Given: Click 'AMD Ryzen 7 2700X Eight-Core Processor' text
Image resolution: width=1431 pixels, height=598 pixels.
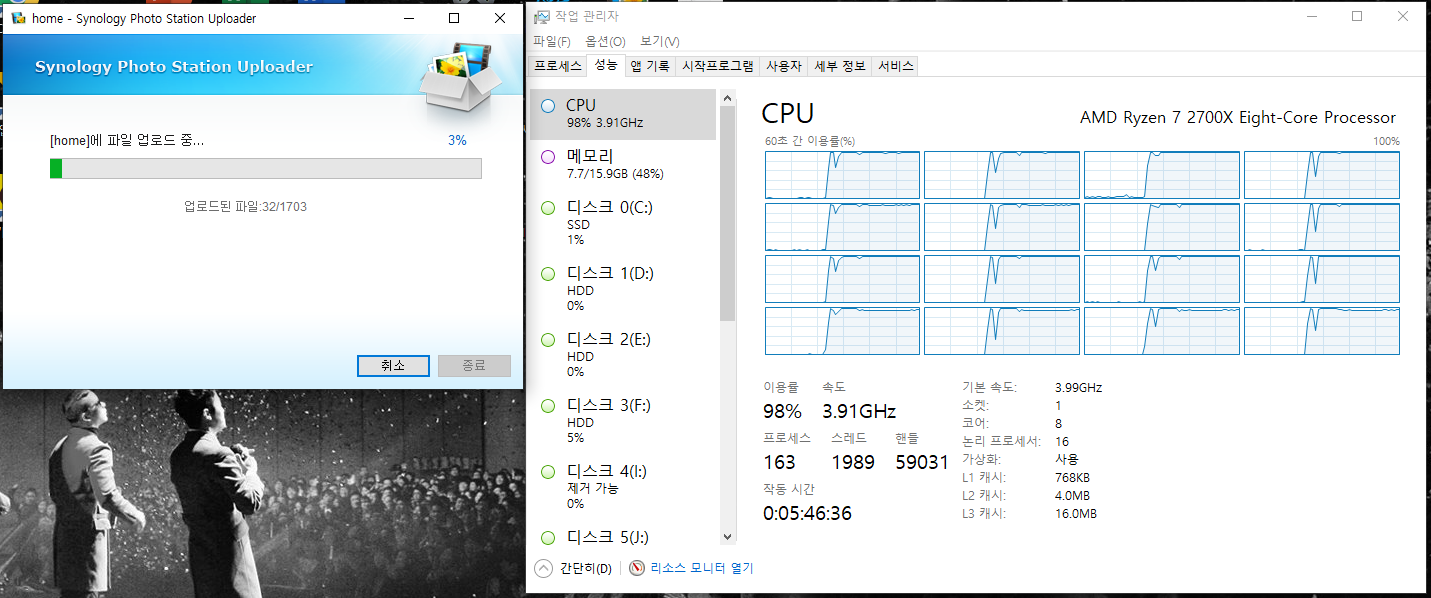Looking at the screenshot, I should pos(1238,117).
